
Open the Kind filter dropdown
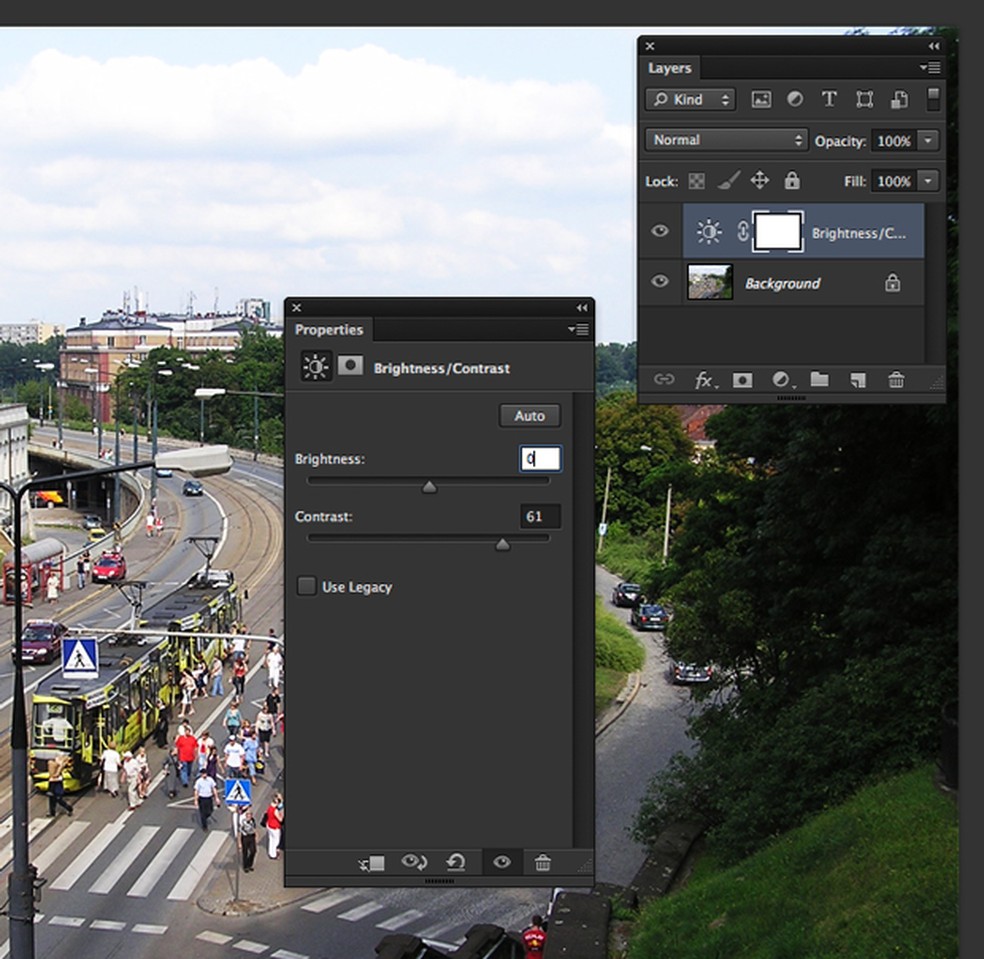[690, 100]
